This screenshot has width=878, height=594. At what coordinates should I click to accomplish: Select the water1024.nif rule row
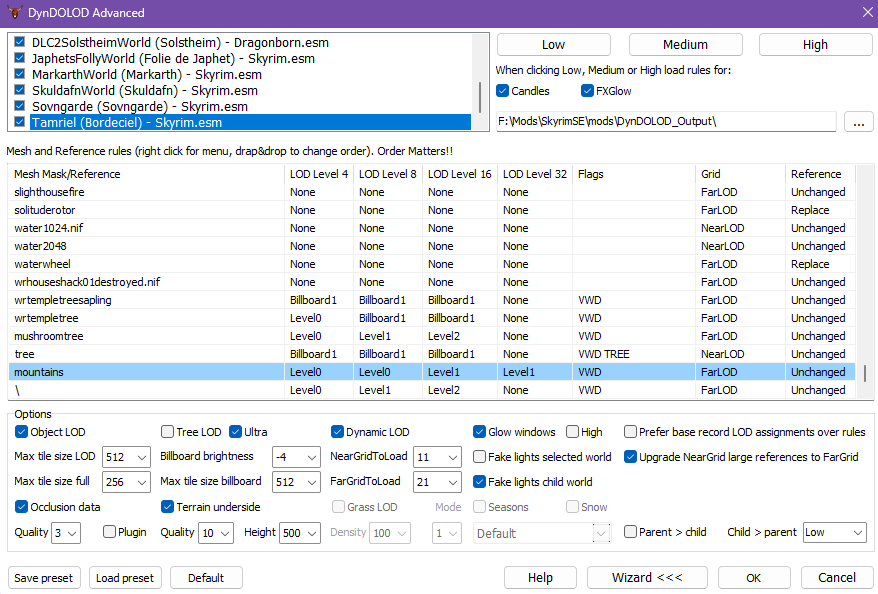click(x=431, y=228)
